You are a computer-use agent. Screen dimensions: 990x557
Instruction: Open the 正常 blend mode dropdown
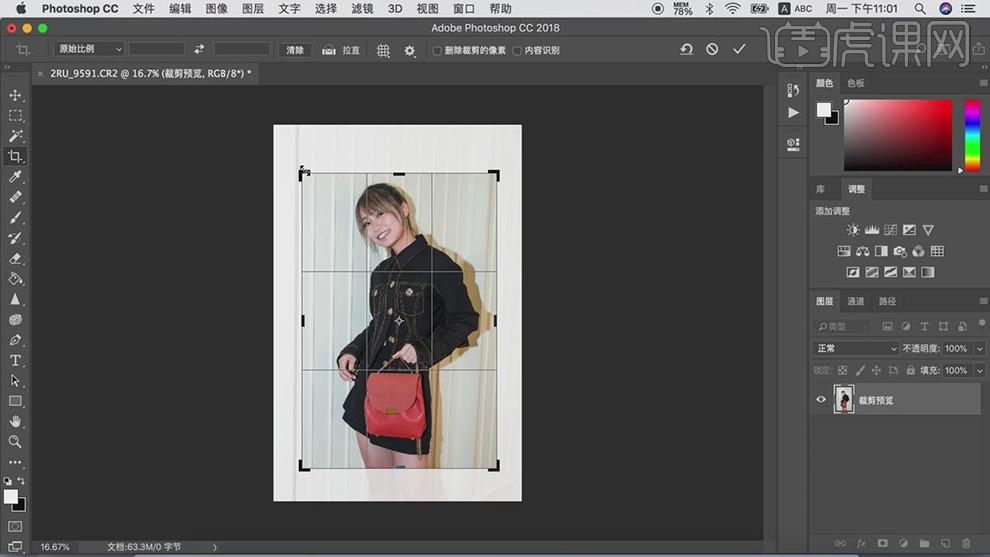(x=855, y=349)
